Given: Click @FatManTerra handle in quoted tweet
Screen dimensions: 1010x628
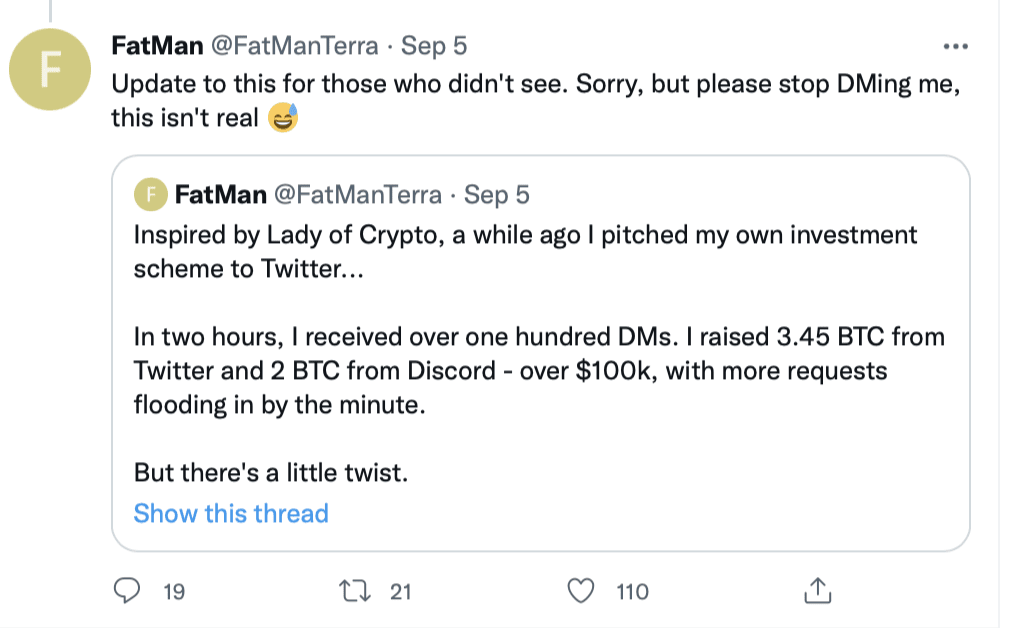Looking at the screenshot, I should (x=358, y=195).
